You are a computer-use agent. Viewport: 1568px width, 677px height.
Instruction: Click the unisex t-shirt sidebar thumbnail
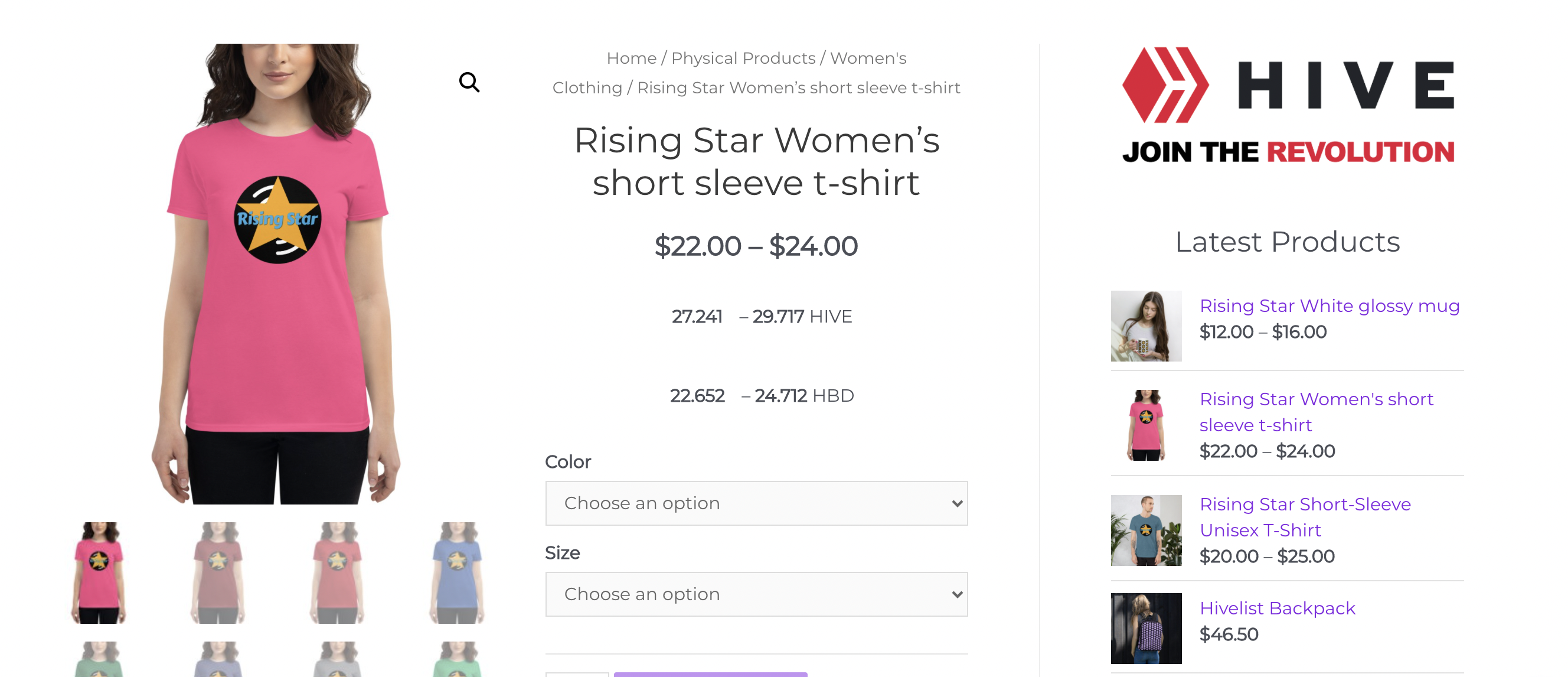(x=1145, y=530)
